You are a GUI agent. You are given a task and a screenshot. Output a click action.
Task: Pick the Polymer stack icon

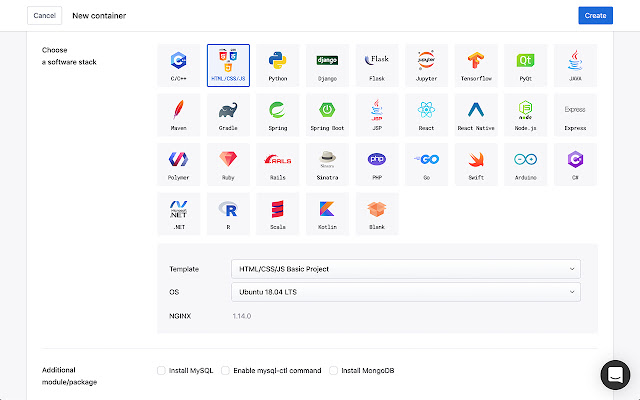pyautogui.click(x=179, y=164)
